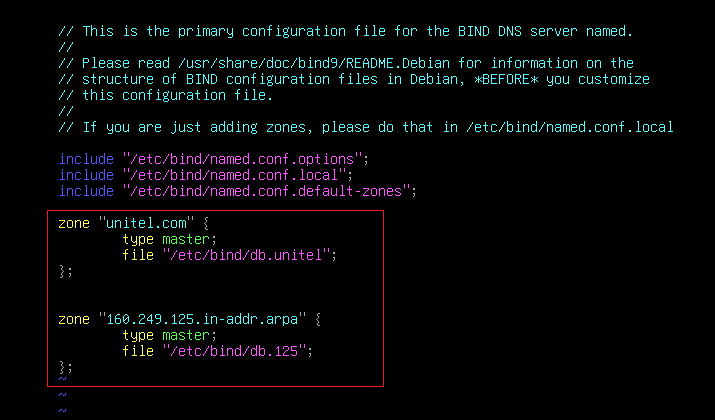The width and height of the screenshot is (715, 420).
Task: Click the named.conf.options include path
Action: coord(242,159)
